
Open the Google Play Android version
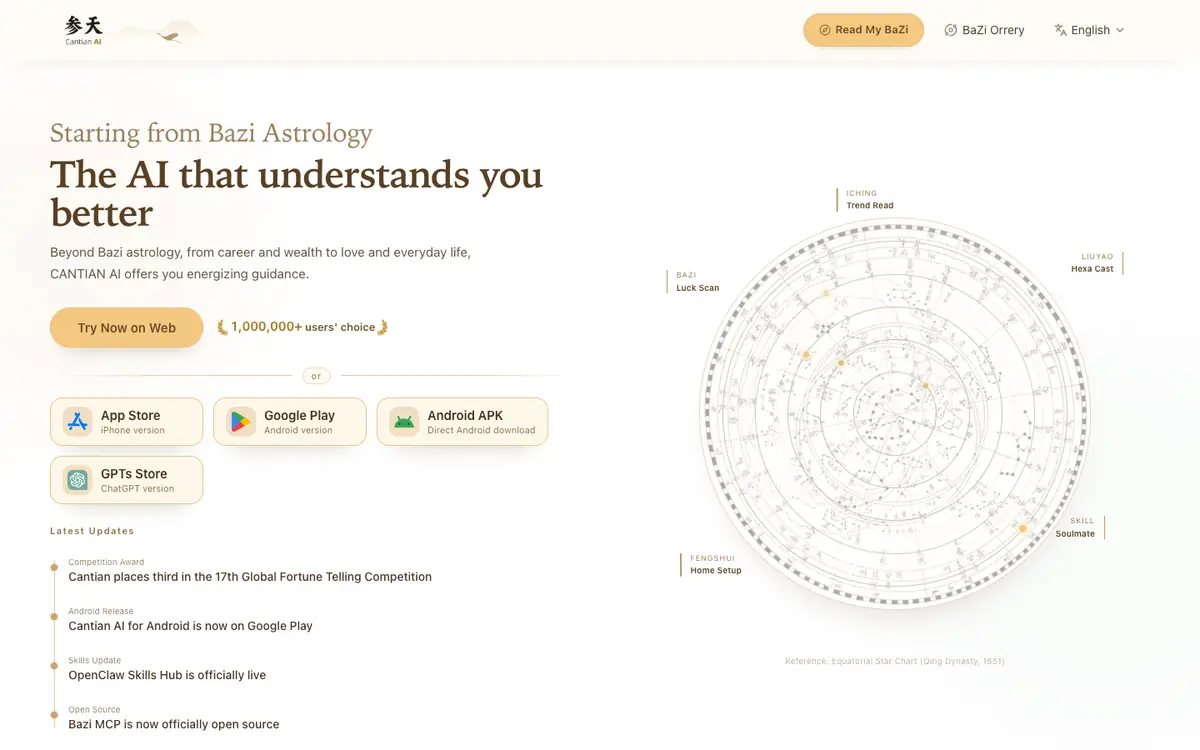(290, 422)
